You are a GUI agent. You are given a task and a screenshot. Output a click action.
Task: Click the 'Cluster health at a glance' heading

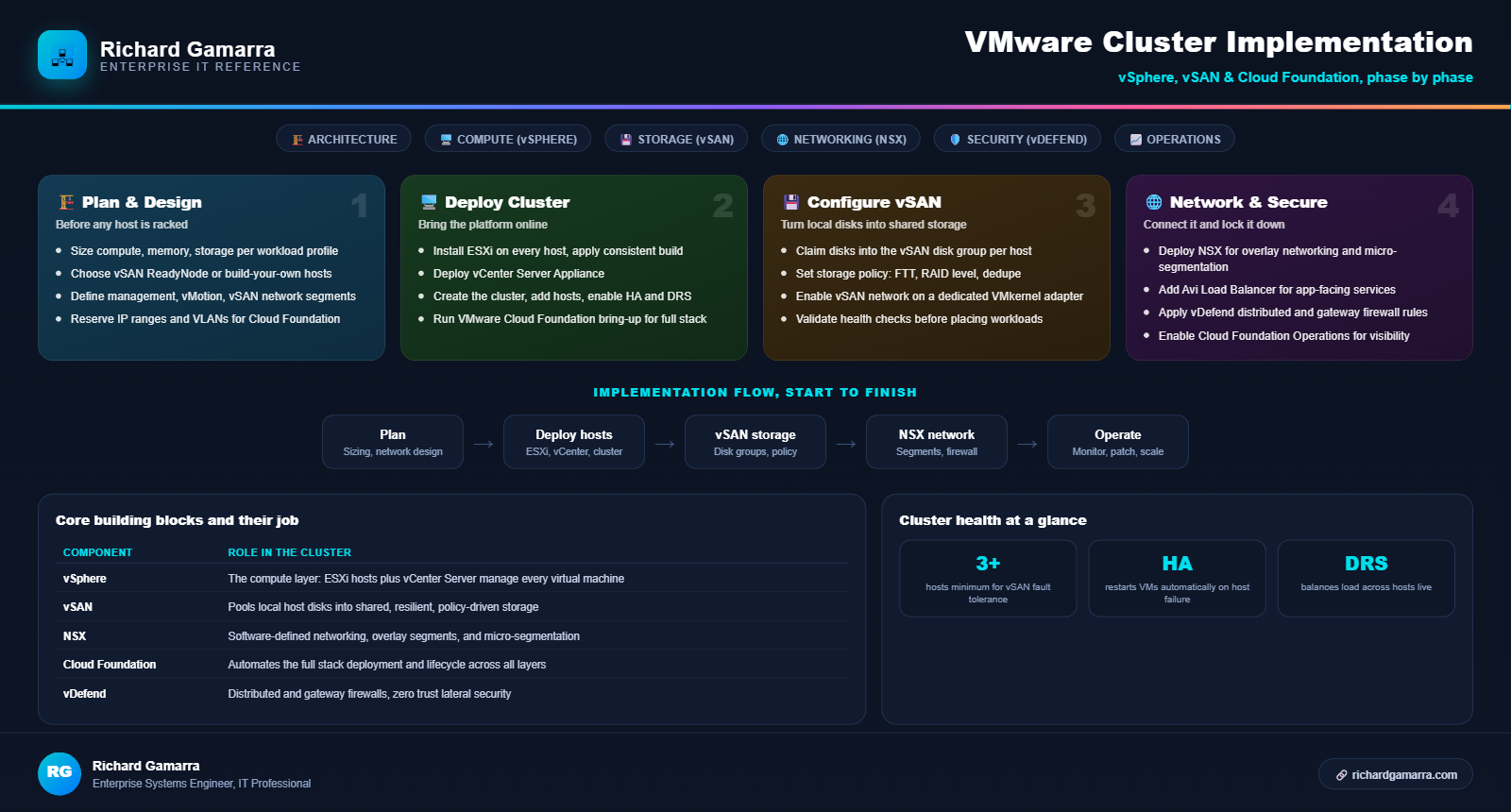point(993,520)
